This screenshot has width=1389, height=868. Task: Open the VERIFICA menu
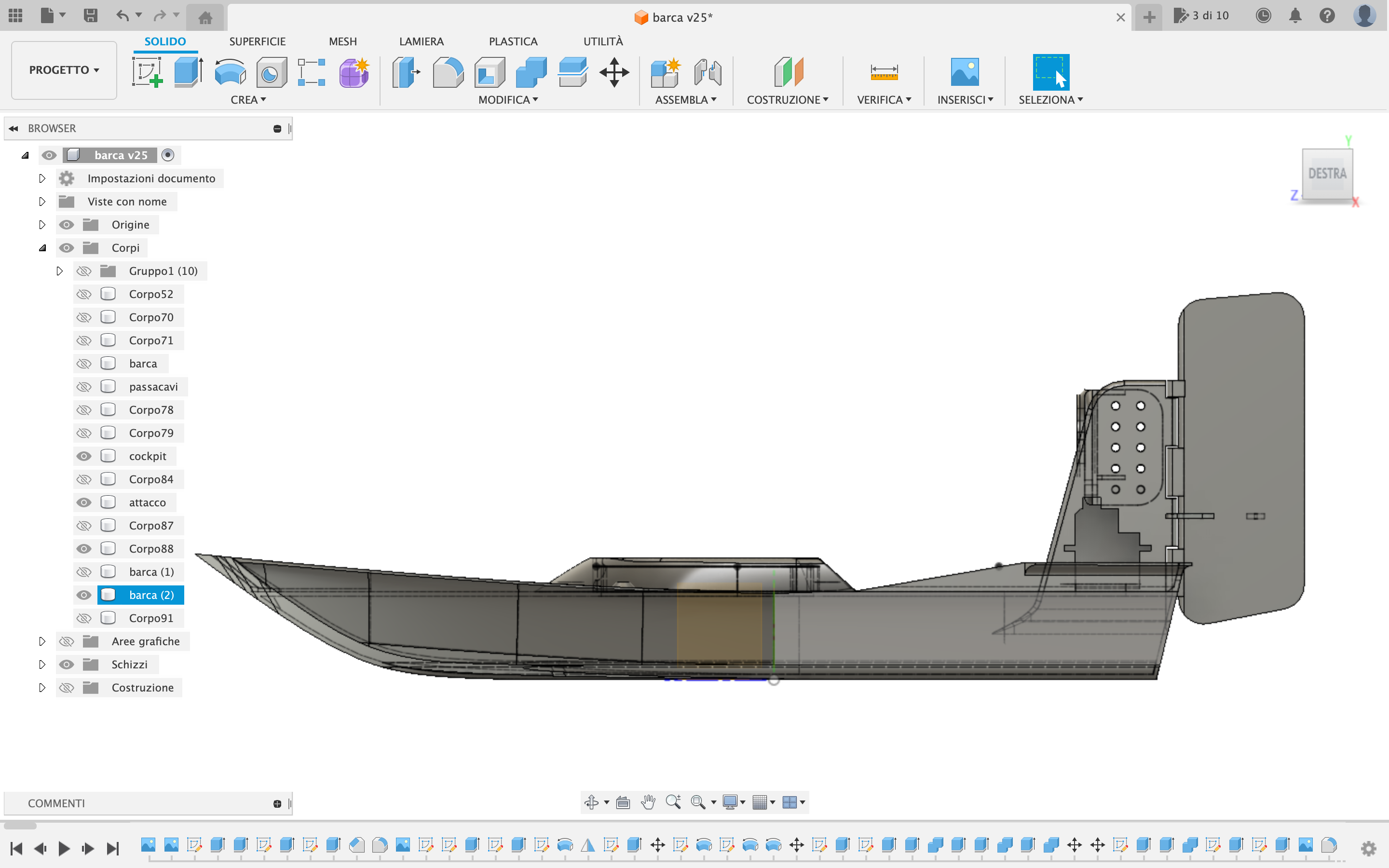tap(884, 100)
